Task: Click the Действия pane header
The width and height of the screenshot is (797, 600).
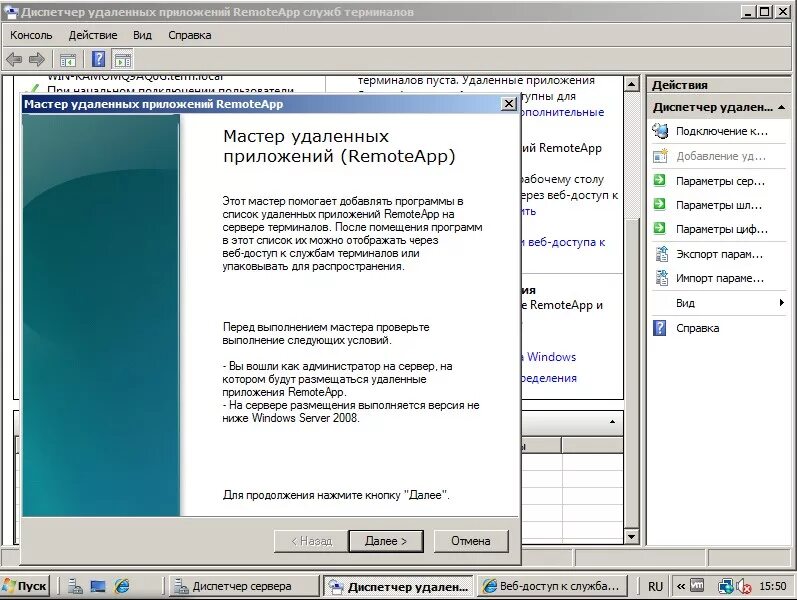Action: point(718,85)
